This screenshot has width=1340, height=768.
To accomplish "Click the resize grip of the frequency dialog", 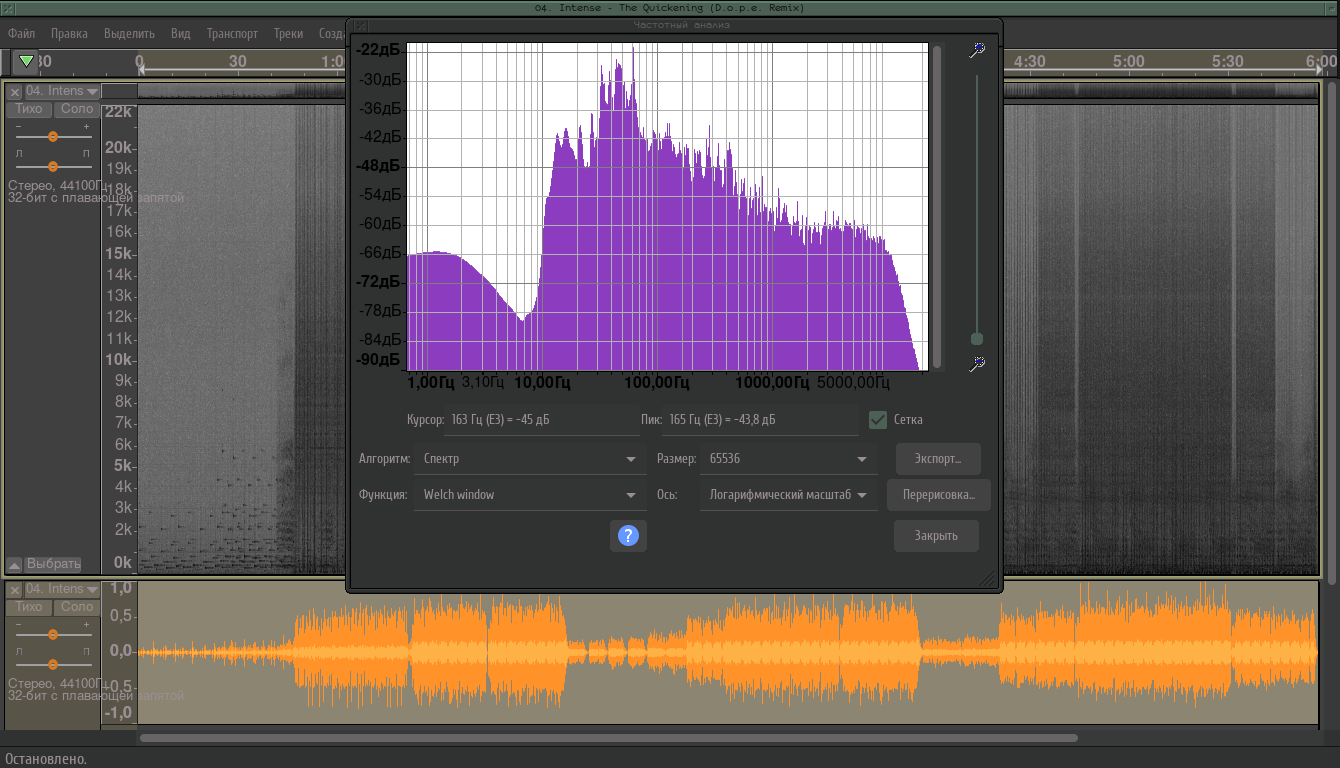I will [988, 579].
